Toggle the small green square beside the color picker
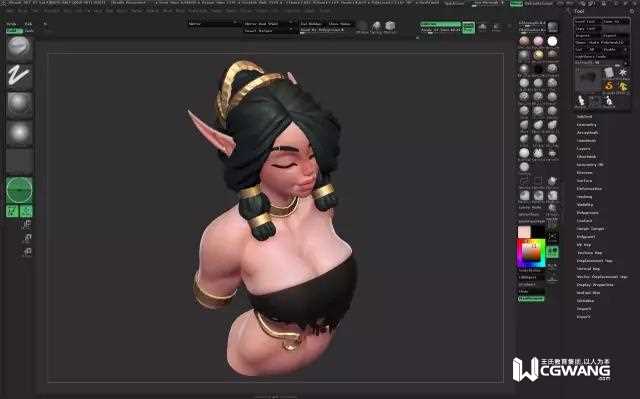The height and width of the screenshot is (399, 640). (552, 252)
